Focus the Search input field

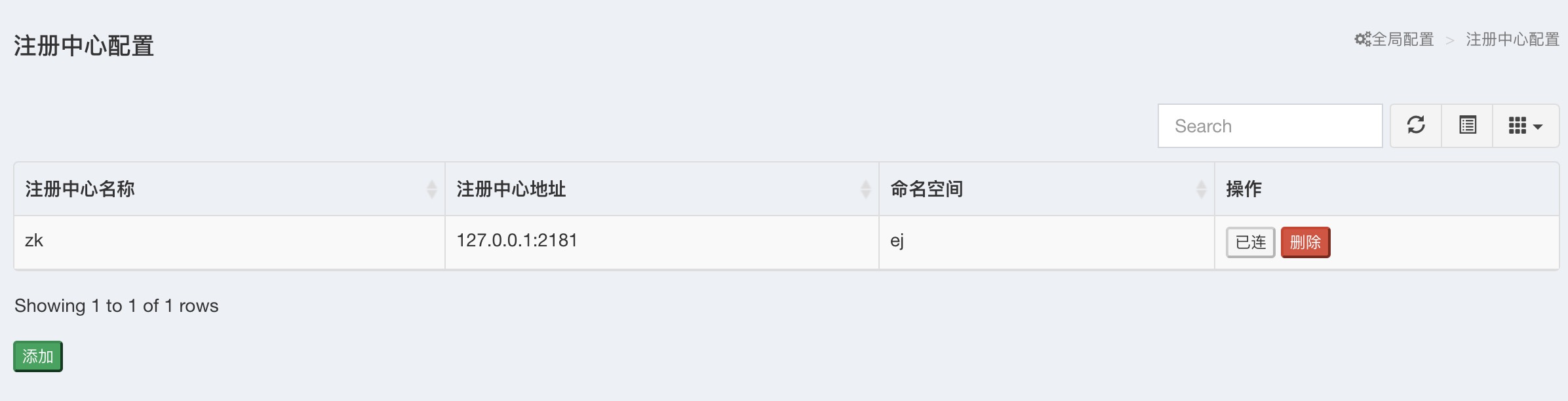(1270, 126)
